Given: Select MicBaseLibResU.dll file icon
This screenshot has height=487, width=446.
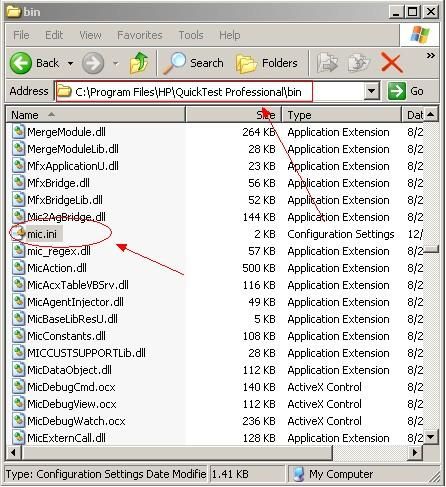Looking at the screenshot, I should coord(19,319).
